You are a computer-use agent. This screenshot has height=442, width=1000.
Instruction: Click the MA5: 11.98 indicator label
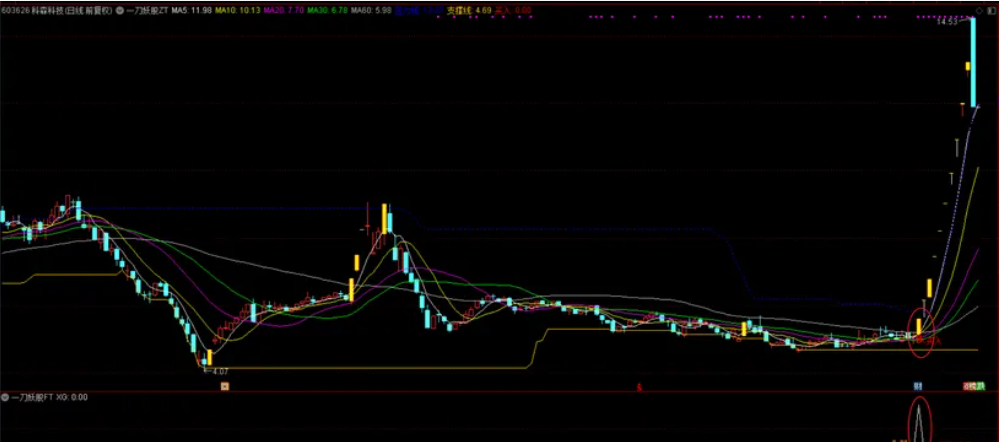tap(190, 10)
